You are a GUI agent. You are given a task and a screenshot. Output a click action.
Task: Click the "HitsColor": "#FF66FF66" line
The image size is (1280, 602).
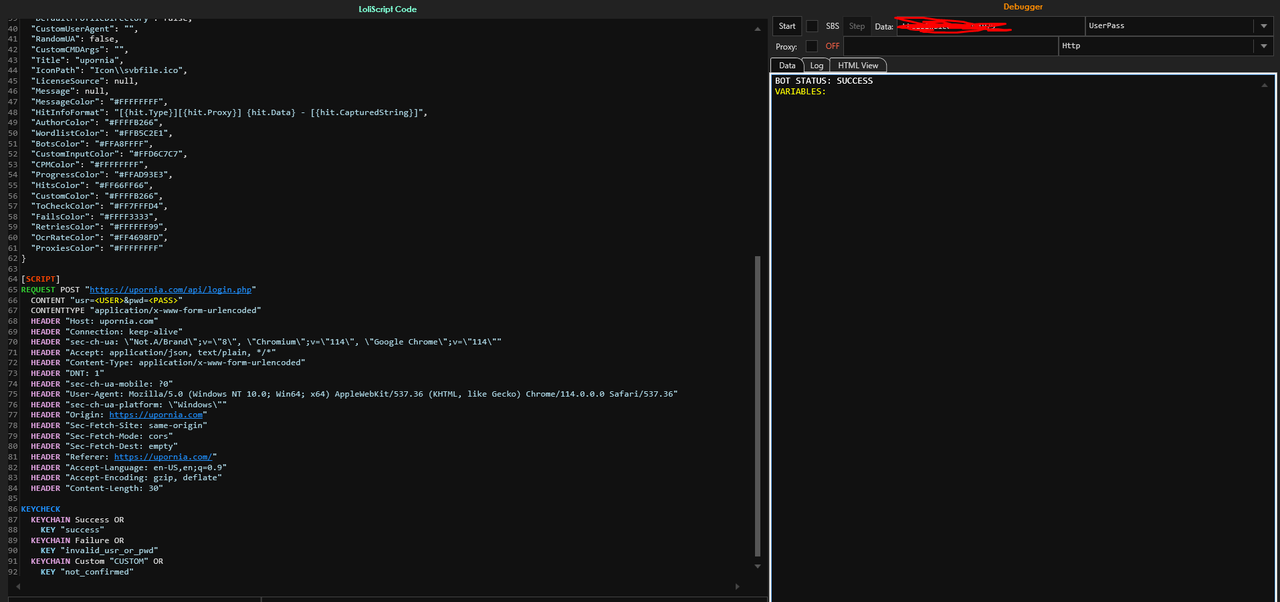[x=92, y=185]
